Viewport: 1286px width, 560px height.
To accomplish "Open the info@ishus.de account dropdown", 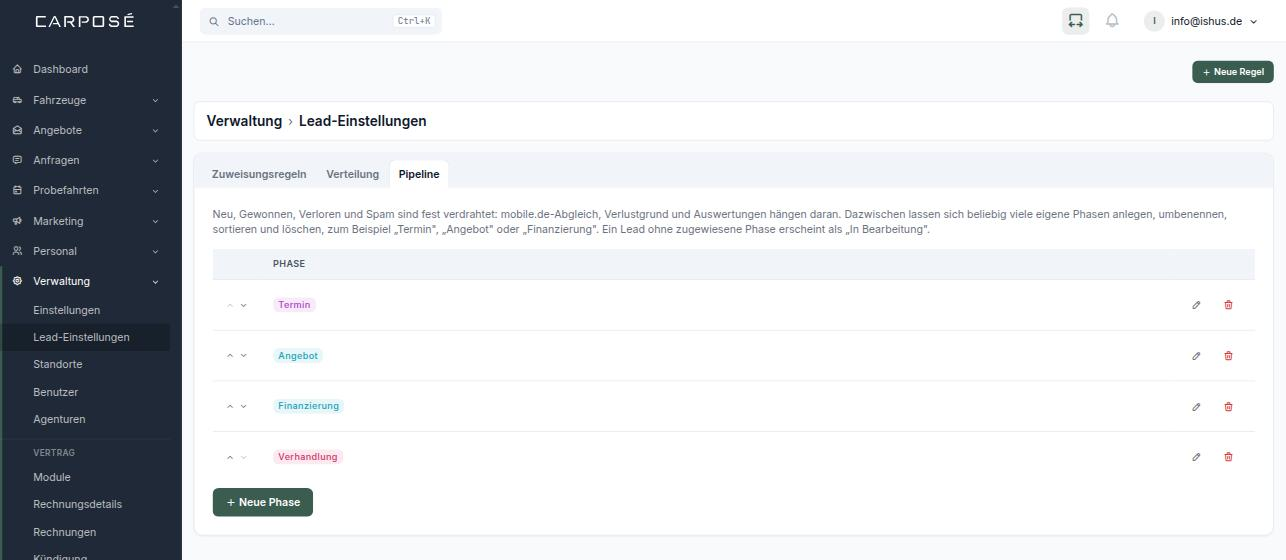I will [1201, 21].
